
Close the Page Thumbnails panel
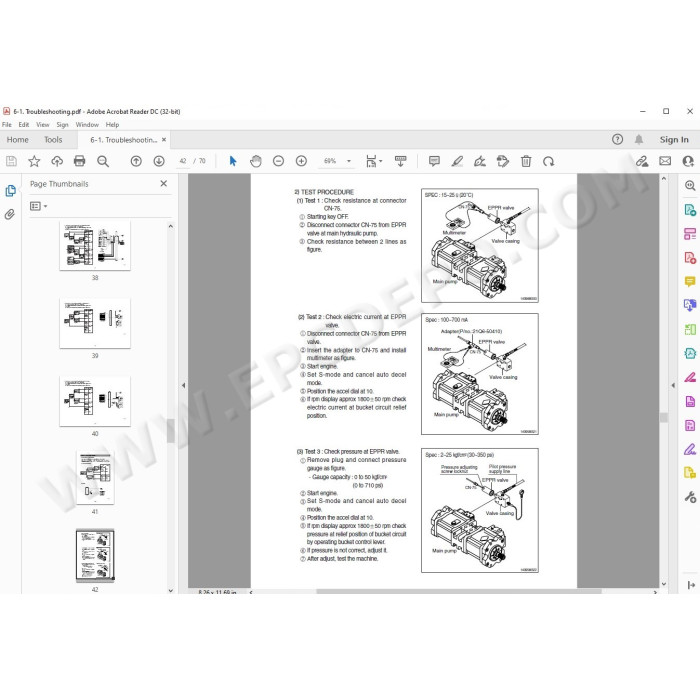point(164,183)
